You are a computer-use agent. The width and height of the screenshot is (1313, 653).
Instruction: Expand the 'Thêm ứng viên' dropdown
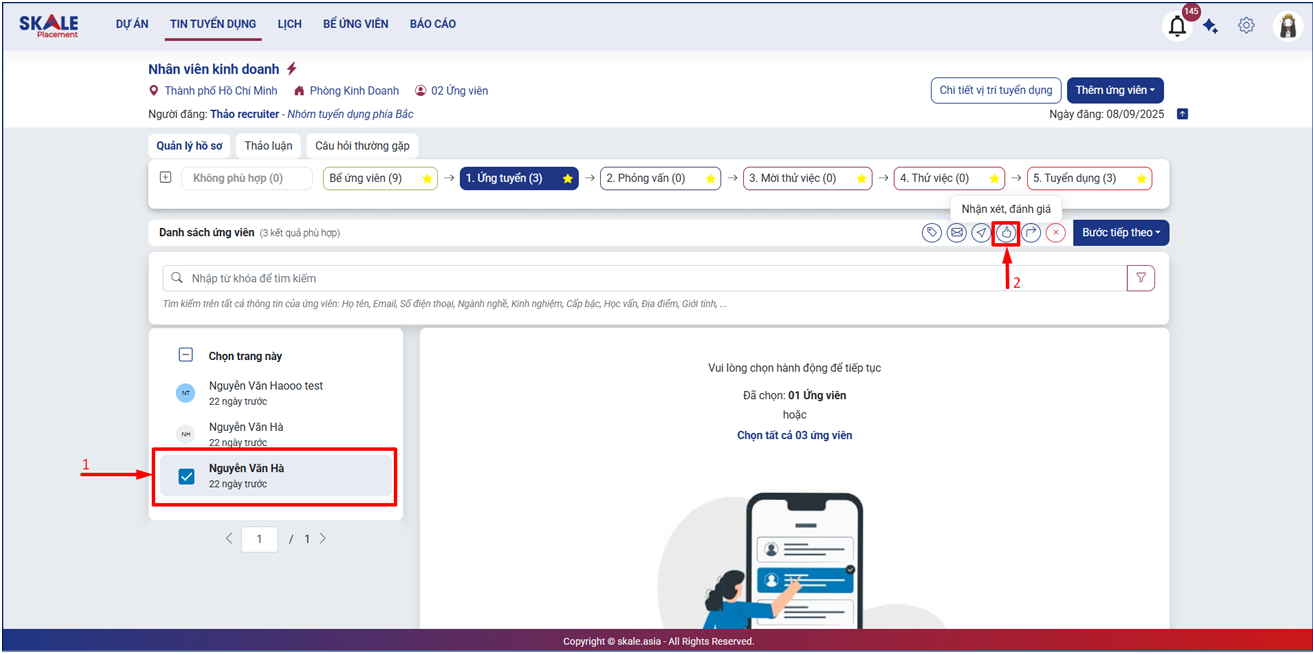[1114, 90]
